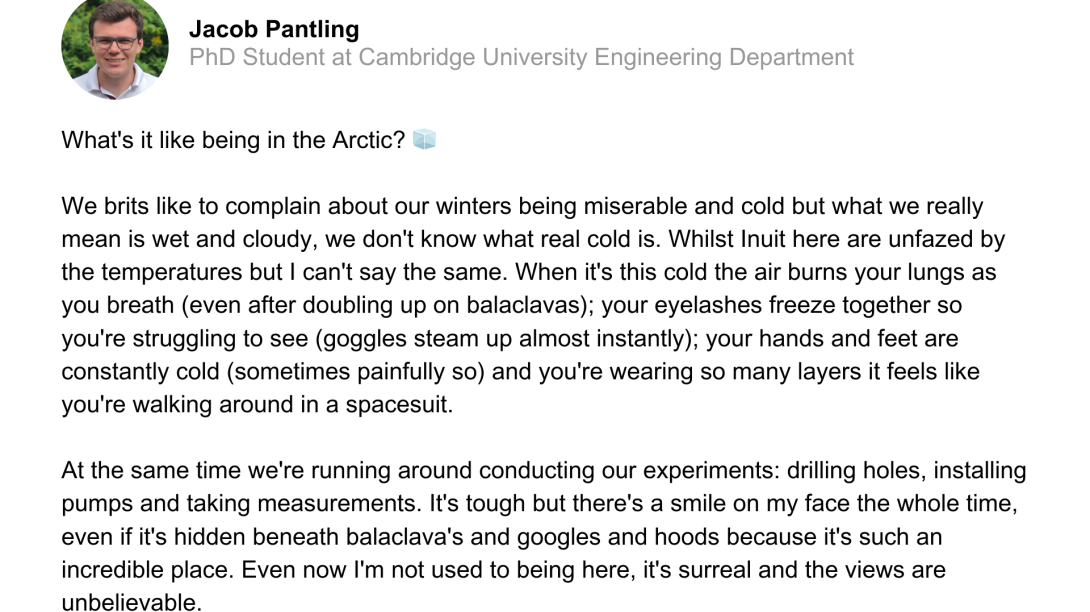Viewport: 1090px width, 612px height.
Task: Click the line starting "incredible place"
Action: pyautogui.click(x=503, y=569)
